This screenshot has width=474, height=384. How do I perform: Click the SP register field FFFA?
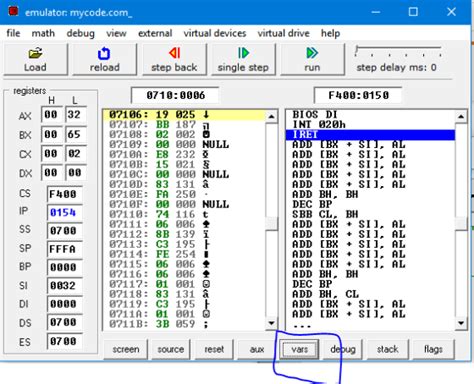click(x=64, y=249)
